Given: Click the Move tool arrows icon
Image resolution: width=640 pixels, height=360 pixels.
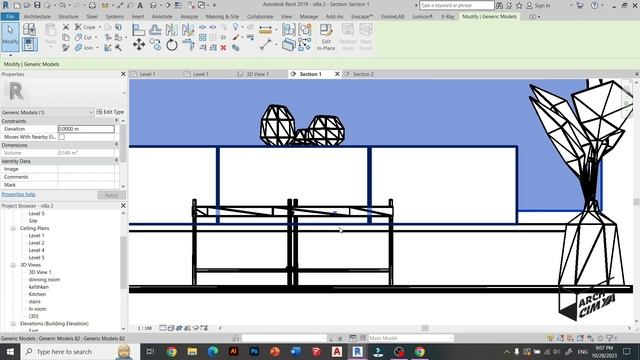Looking at the screenshot, I should tap(139, 44).
